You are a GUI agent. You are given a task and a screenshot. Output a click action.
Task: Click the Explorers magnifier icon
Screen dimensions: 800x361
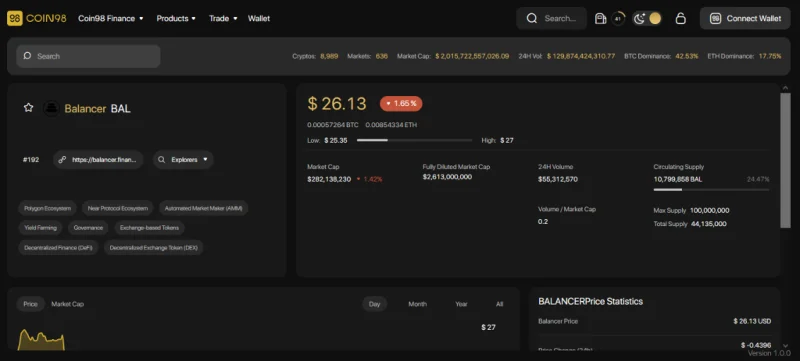(161, 160)
